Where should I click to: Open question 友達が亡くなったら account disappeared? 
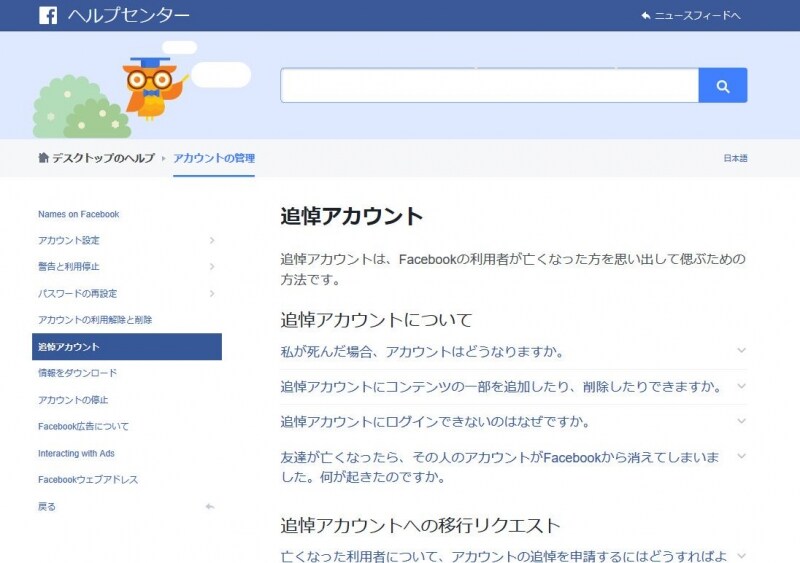pyautogui.click(x=500, y=467)
